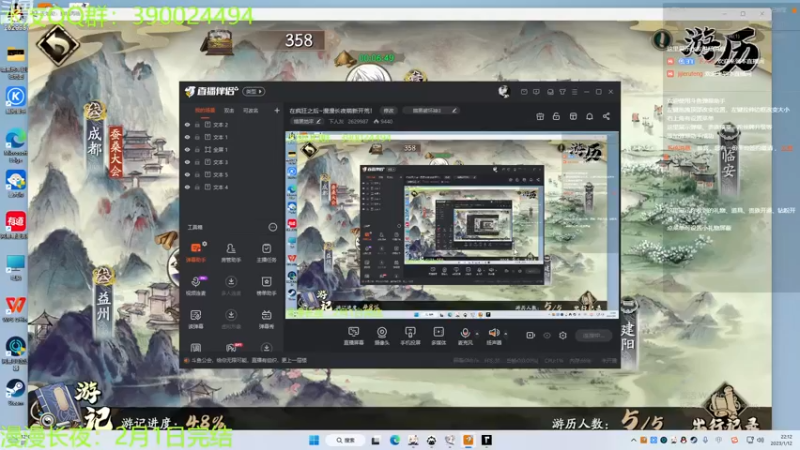Collapse the toolbox with the round button
The height and width of the screenshot is (450, 800).
[x=272, y=227]
